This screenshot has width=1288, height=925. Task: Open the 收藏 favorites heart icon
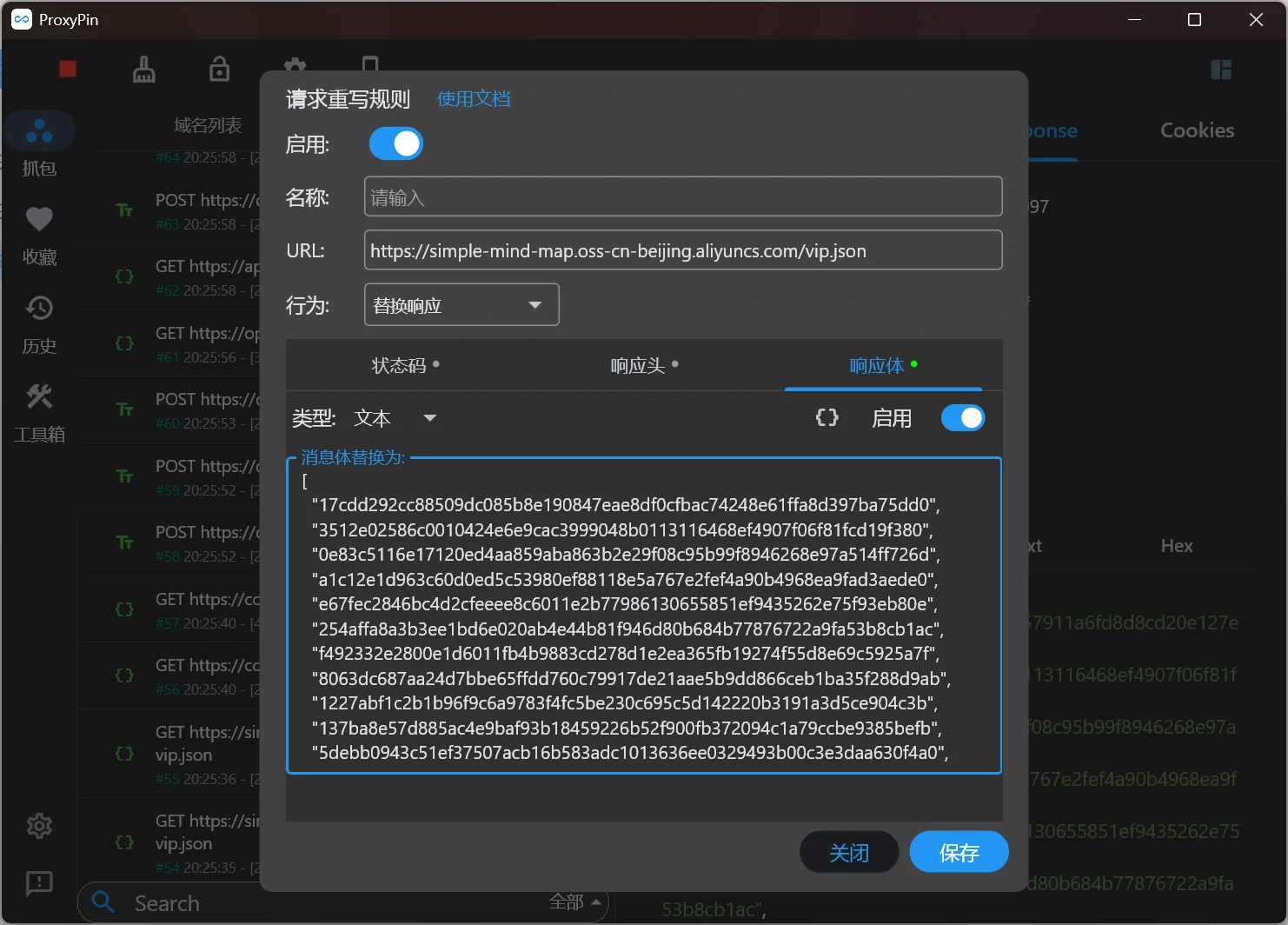(39, 220)
